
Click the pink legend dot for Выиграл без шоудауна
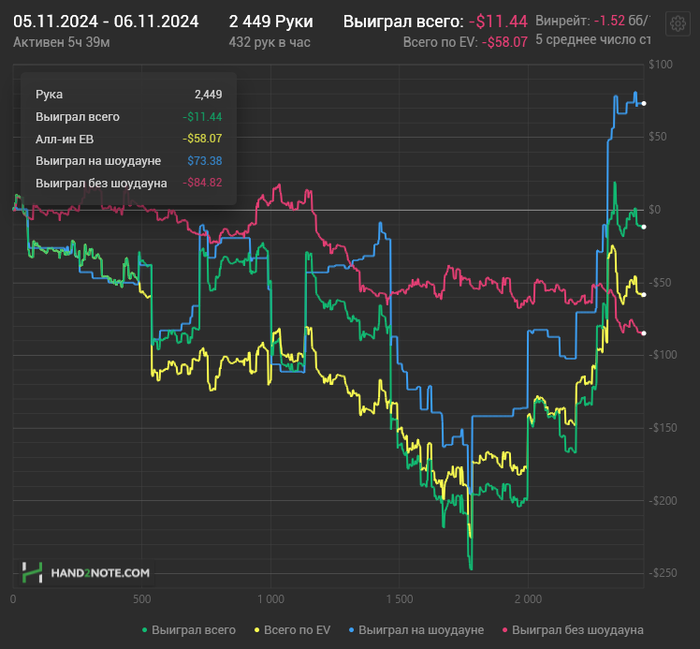[x=504, y=630]
